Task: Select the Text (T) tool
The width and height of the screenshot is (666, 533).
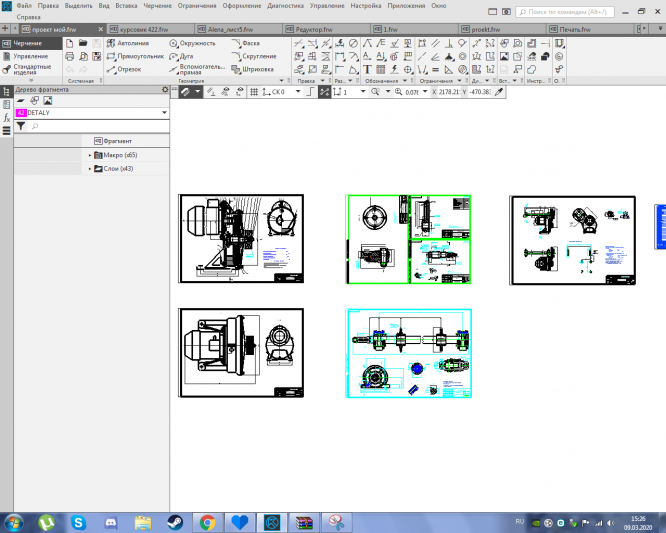Action: [x=367, y=69]
